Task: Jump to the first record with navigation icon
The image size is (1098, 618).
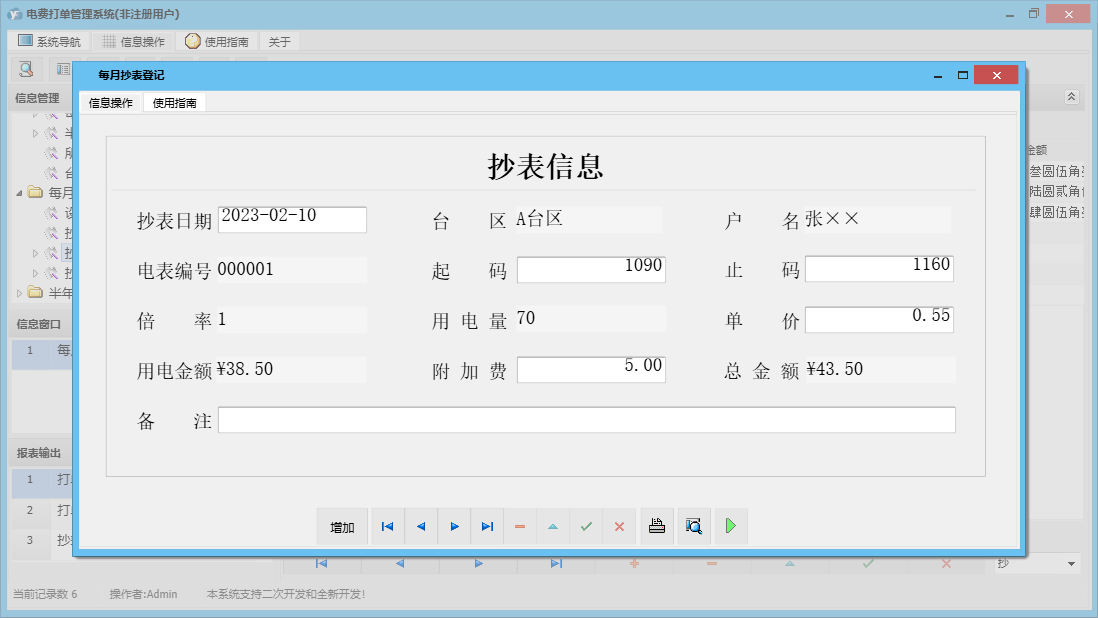Action: 387,526
